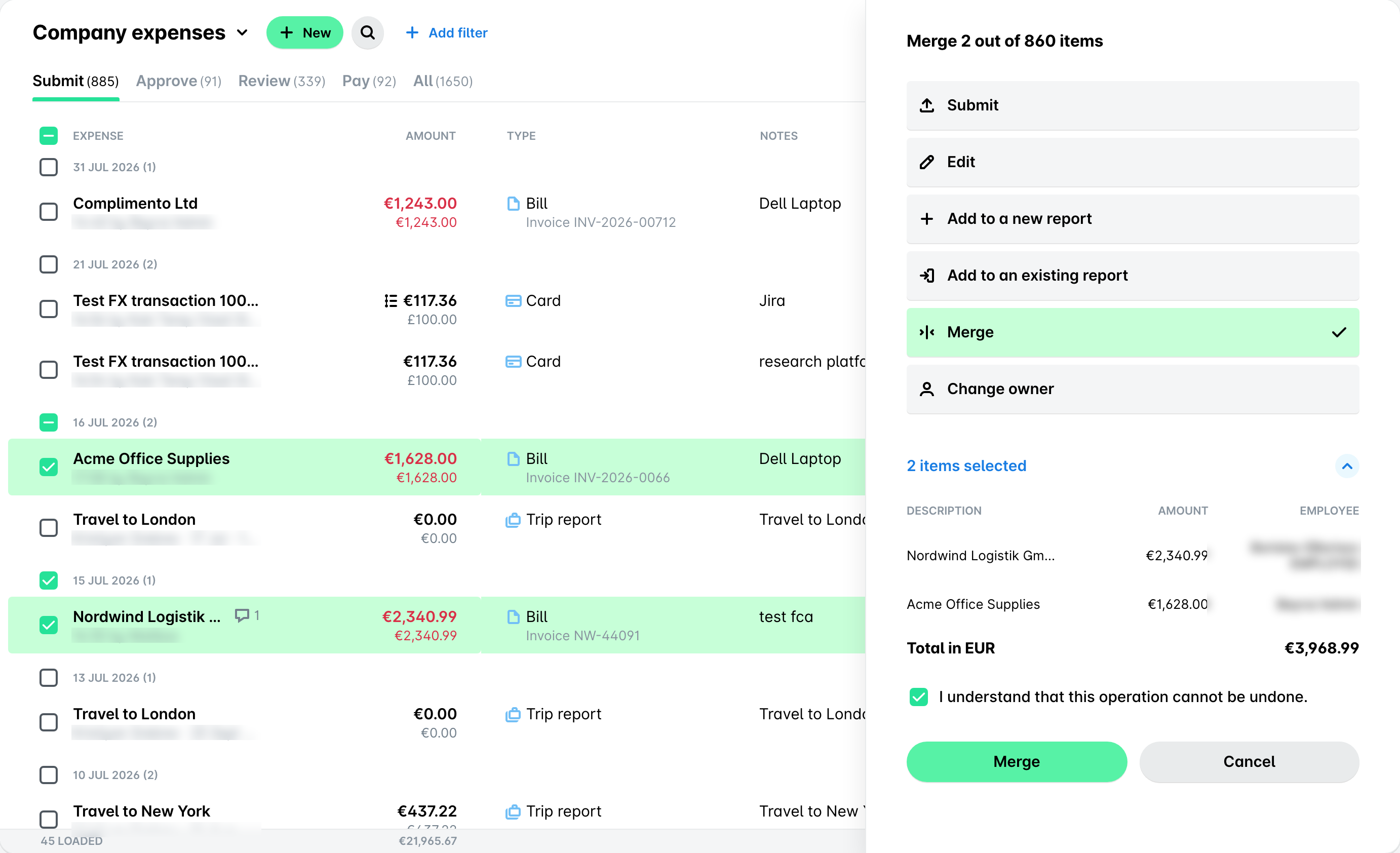Screen dimensions: 1400x853
Task: Click the plus icon beside Add filter
Action: pos(412,32)
